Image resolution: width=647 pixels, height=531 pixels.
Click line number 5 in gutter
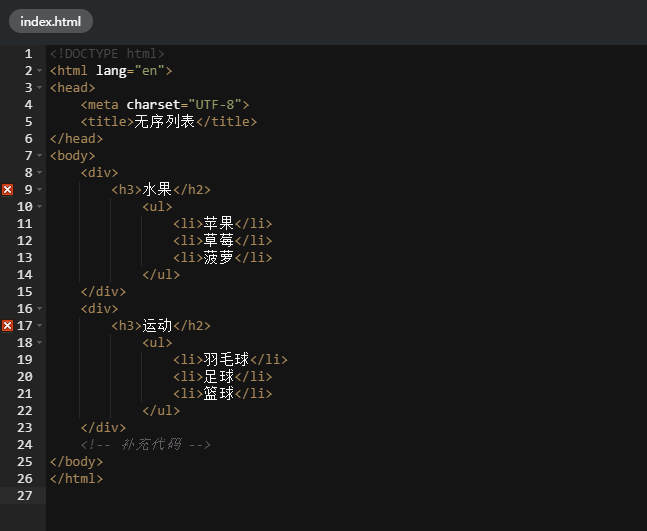28,121
